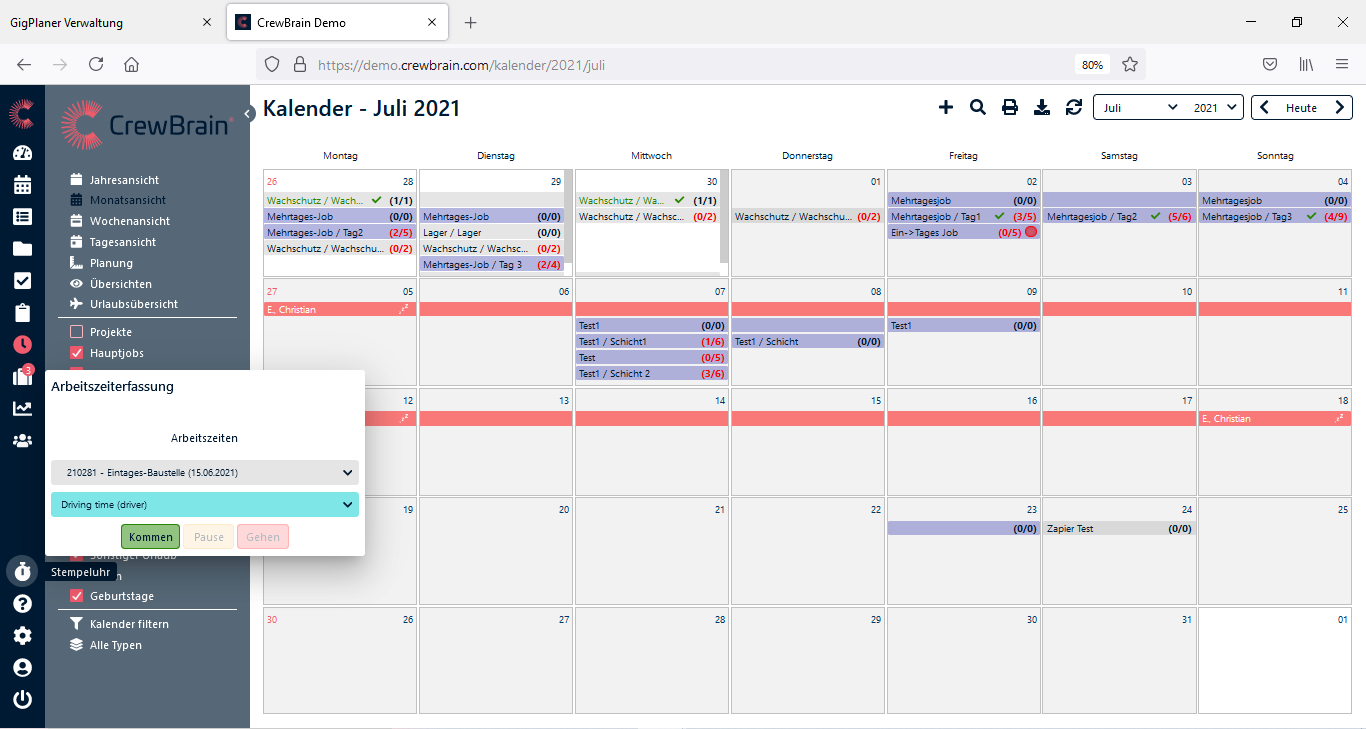This screenshot has height=729, width=1366.
Task: Click the power logout icon
Action: pos(22,699)
